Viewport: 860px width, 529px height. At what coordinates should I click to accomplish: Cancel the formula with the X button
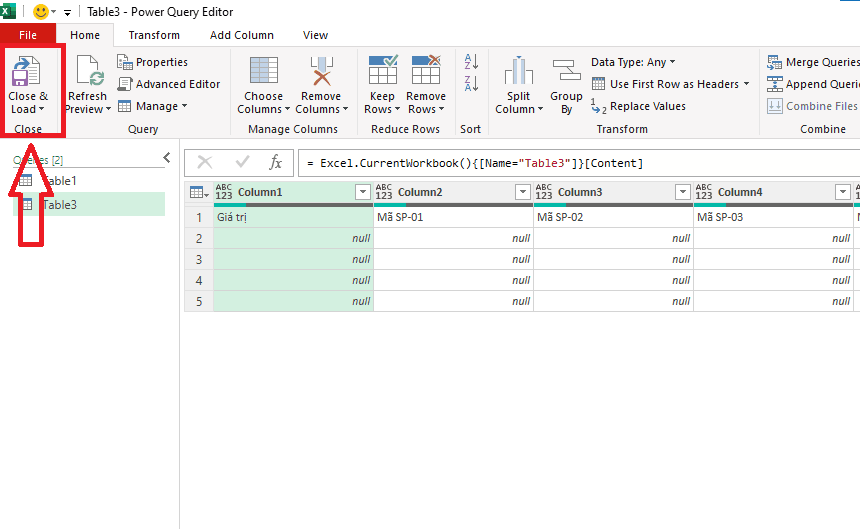point(205,162)
